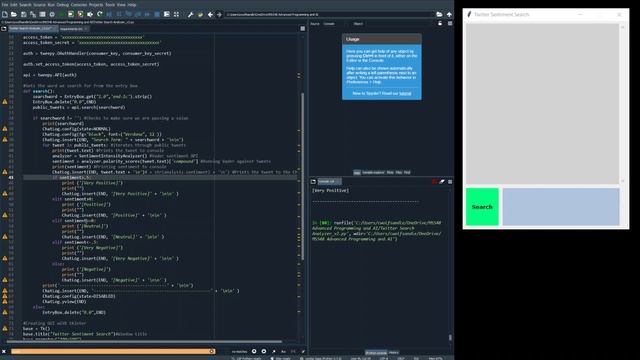Open the Help pane options menu icon

point(450,24)
